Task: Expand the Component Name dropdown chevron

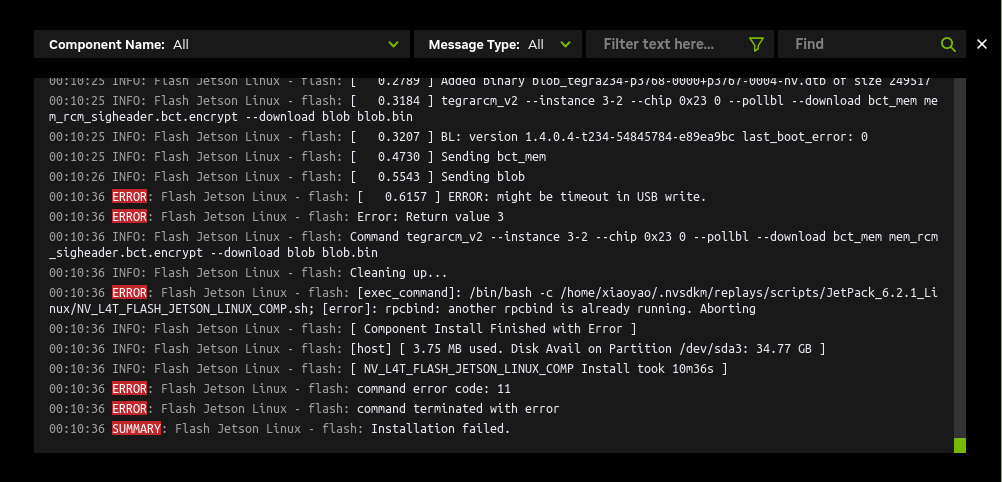Action: point(393,44)
